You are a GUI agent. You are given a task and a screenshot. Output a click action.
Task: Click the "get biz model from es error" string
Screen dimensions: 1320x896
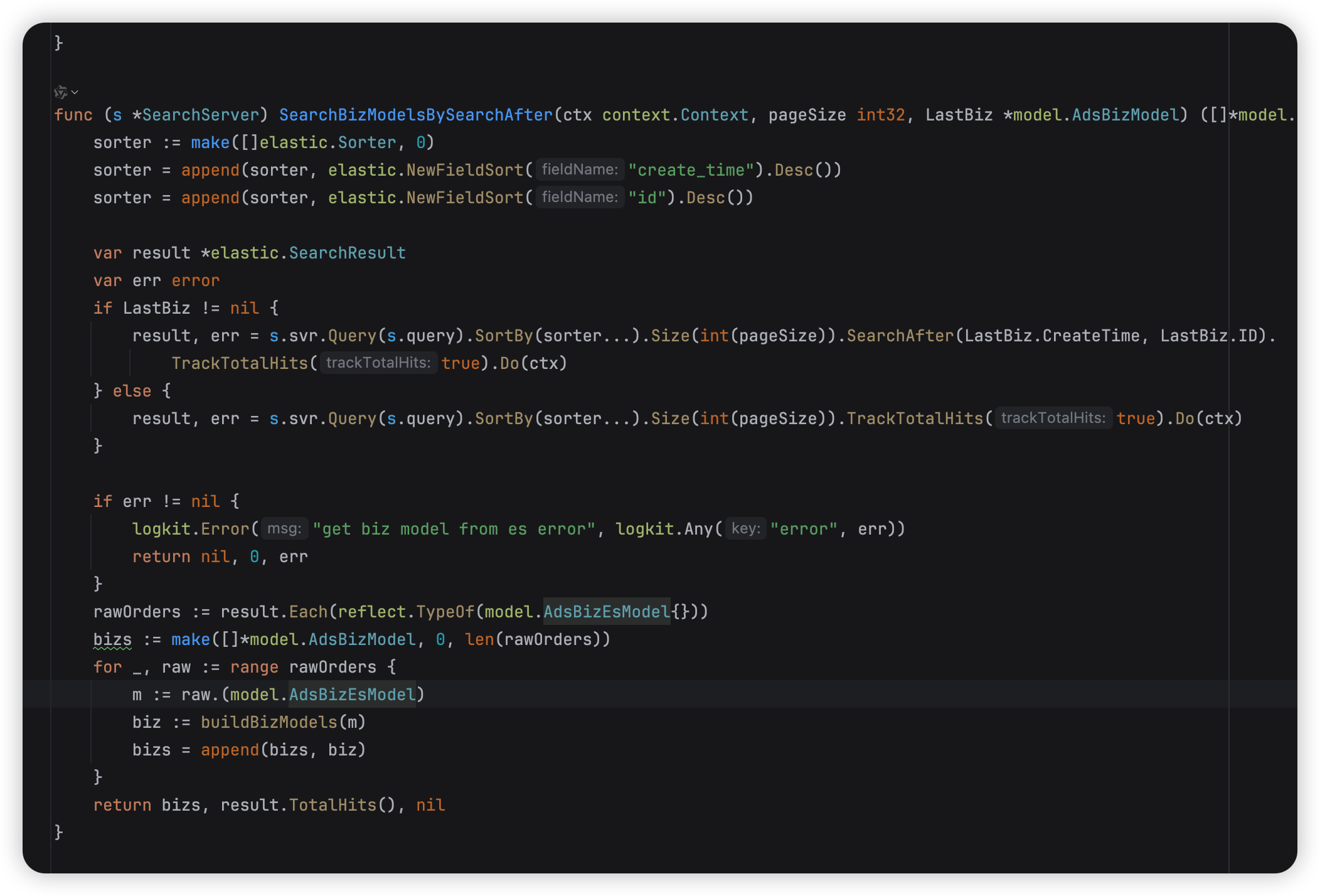(454, 529)
